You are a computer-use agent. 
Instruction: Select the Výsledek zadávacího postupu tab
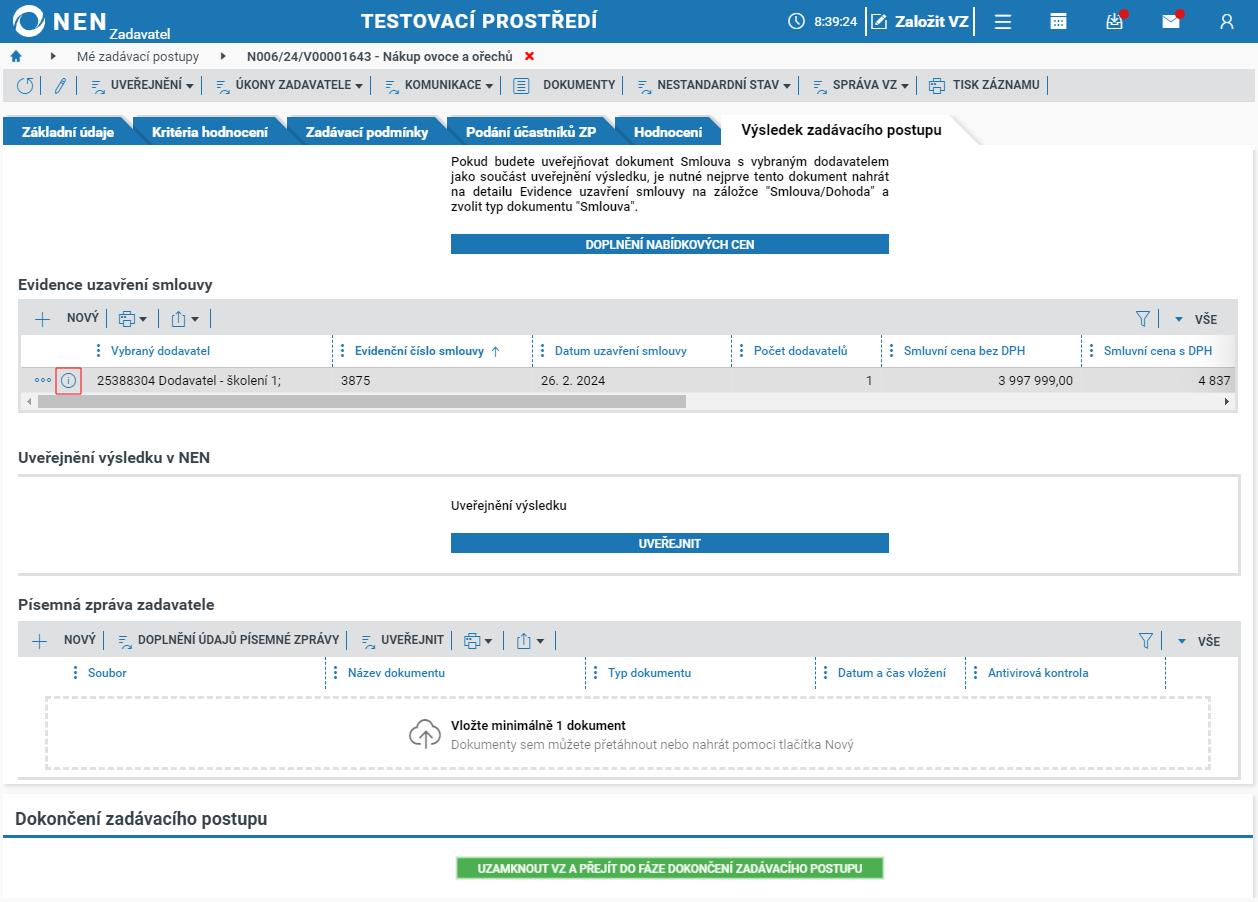click(x=841, y=130)
